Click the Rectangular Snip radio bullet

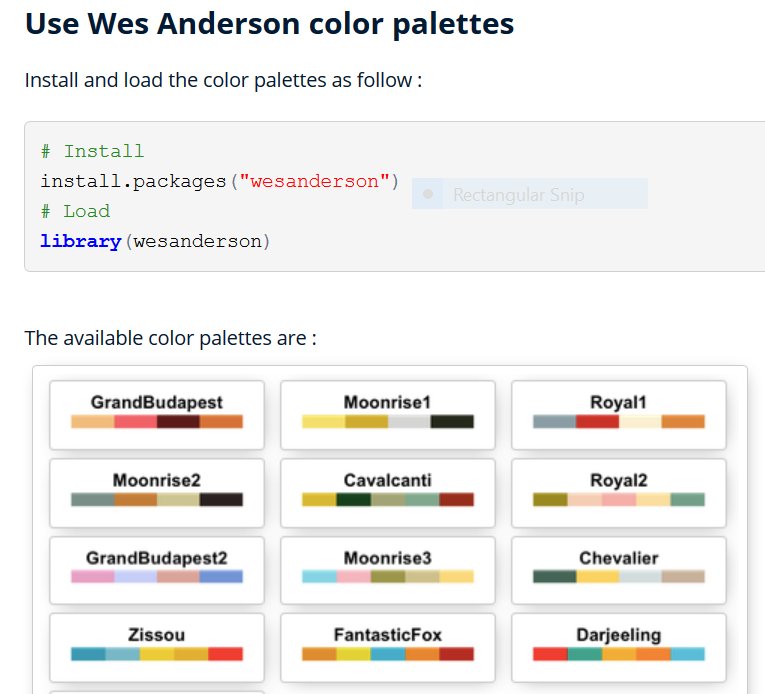(x=428, y=194)
